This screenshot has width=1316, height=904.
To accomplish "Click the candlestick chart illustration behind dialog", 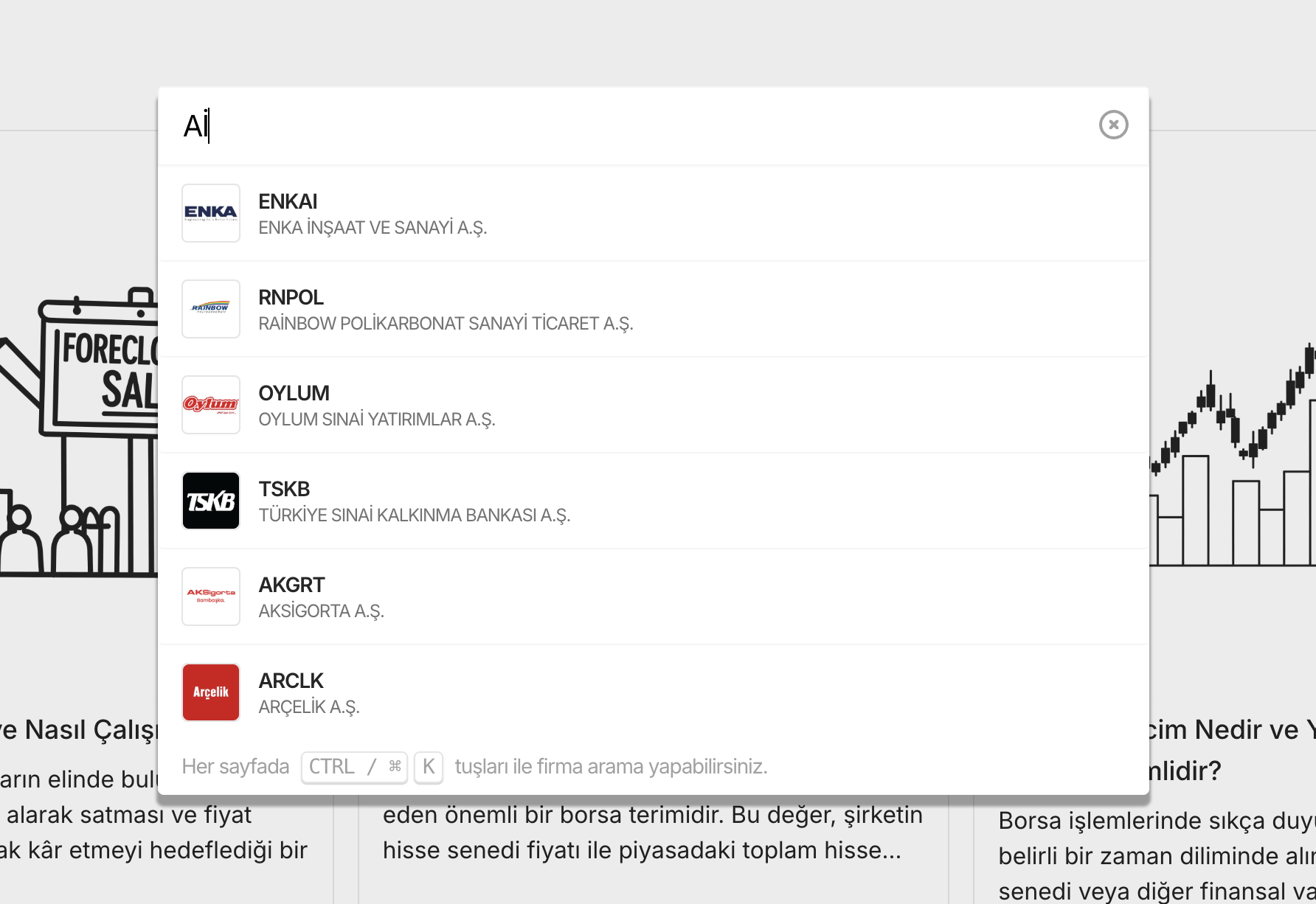I will (1233, 455).
